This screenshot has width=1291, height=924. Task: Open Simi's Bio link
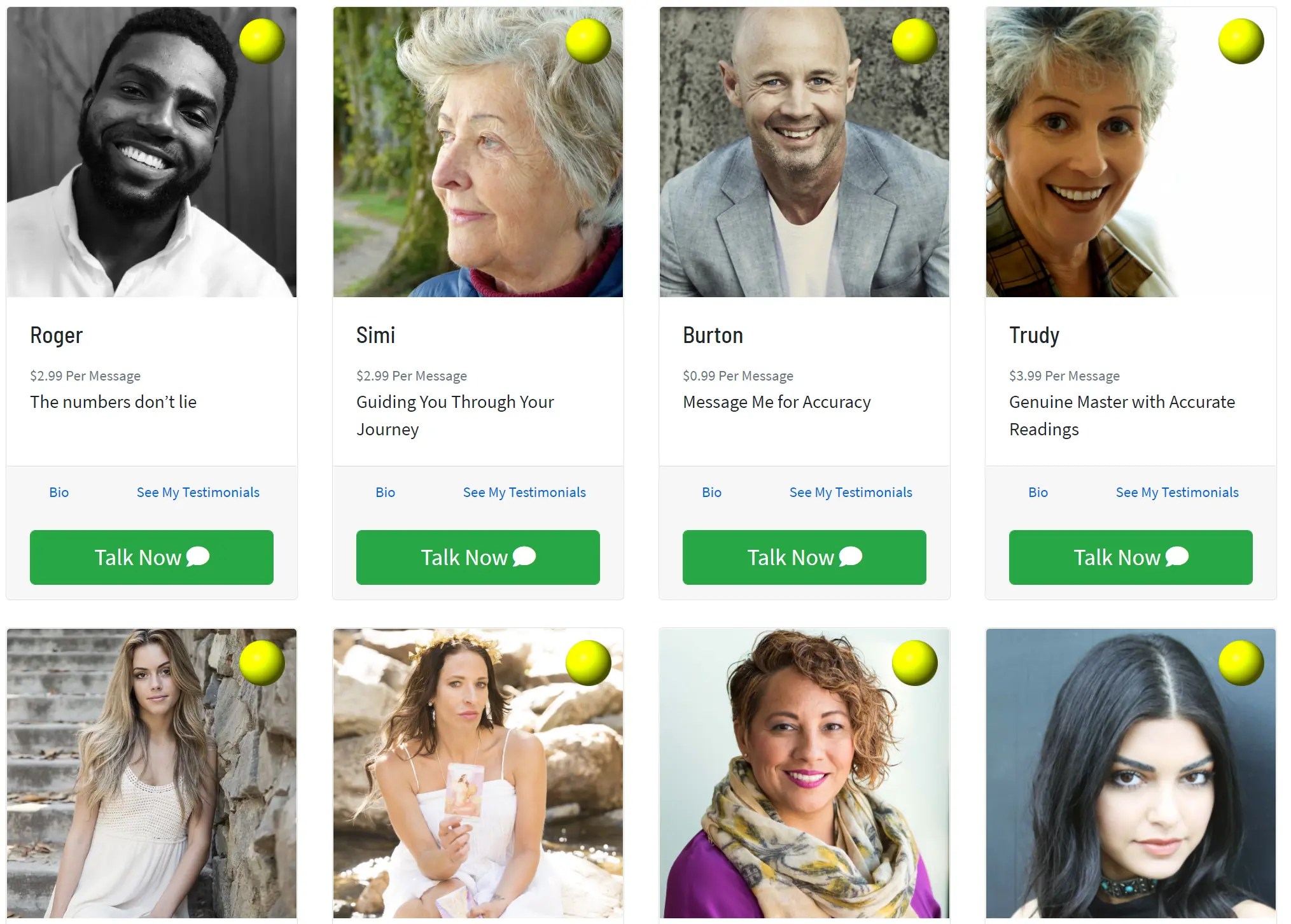click(x=385, y=492)
